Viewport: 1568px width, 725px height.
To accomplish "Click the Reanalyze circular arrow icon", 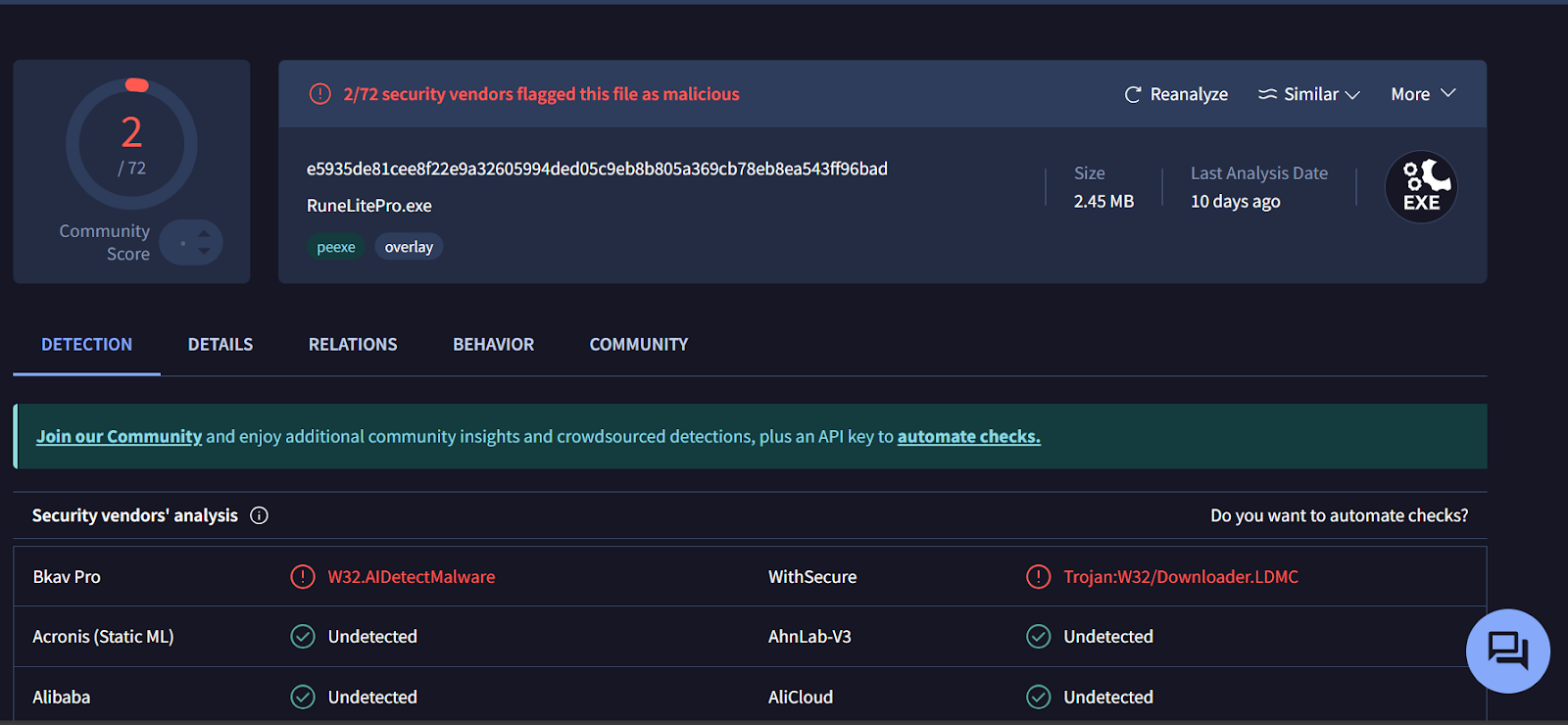I will [x=1133, y=94].
